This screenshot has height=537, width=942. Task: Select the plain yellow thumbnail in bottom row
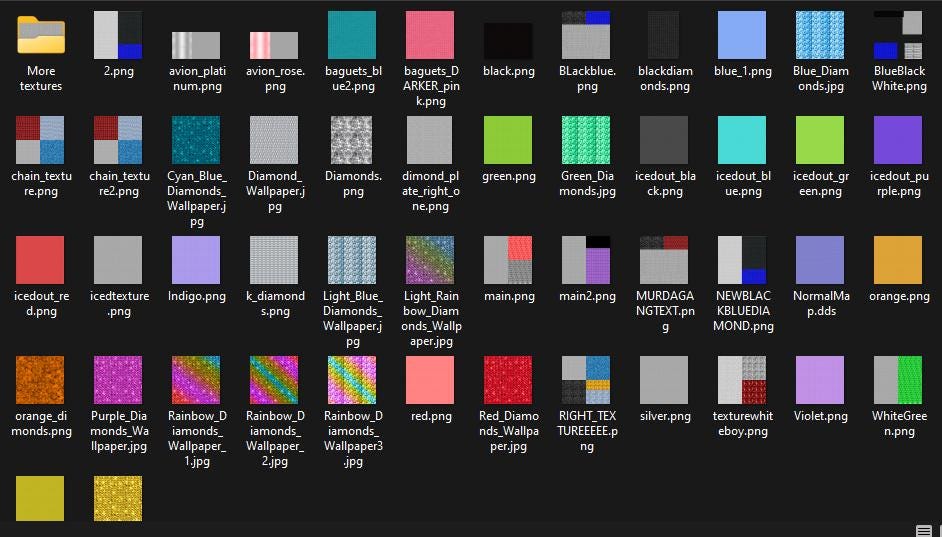pos(40,499)
